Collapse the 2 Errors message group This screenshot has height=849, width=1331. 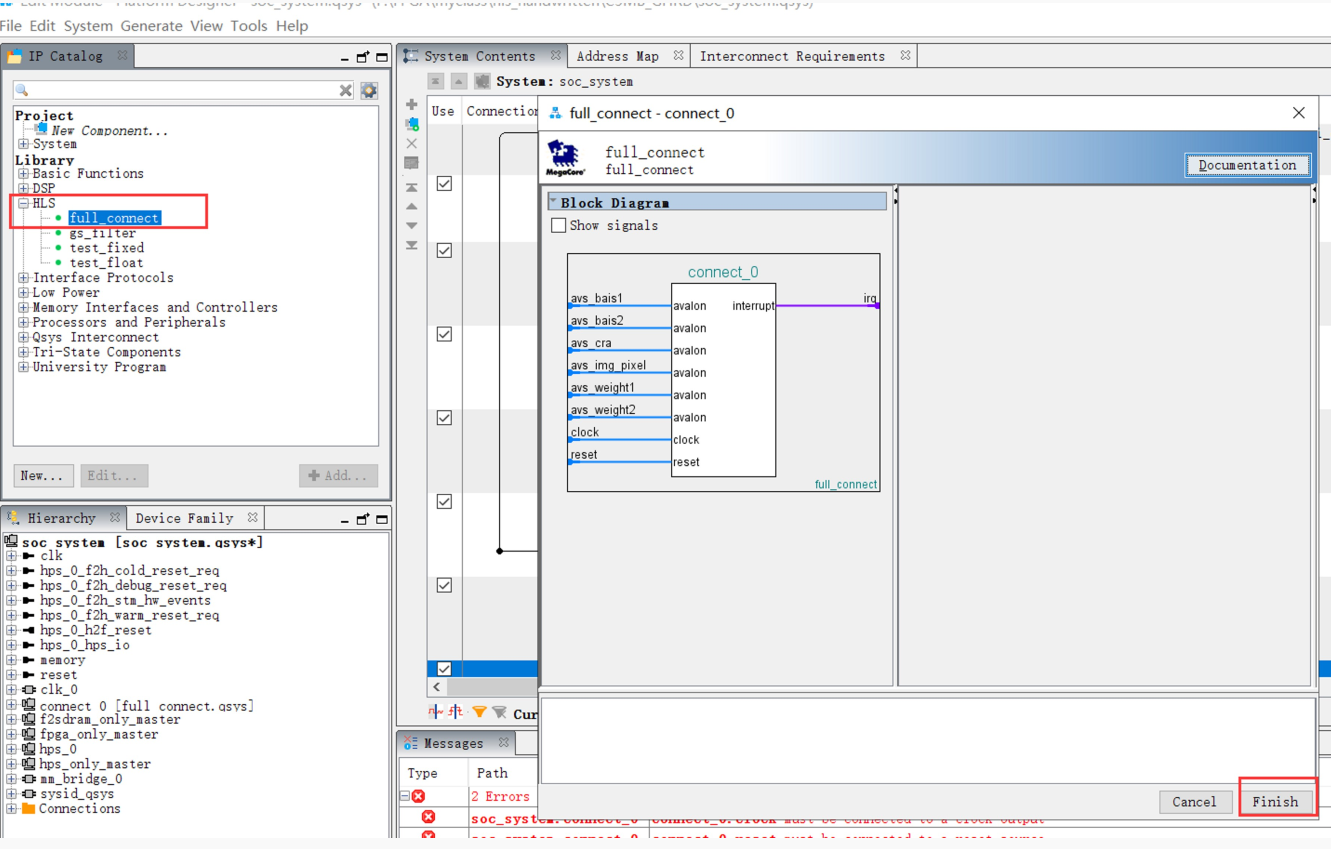[x=406, y=797]
